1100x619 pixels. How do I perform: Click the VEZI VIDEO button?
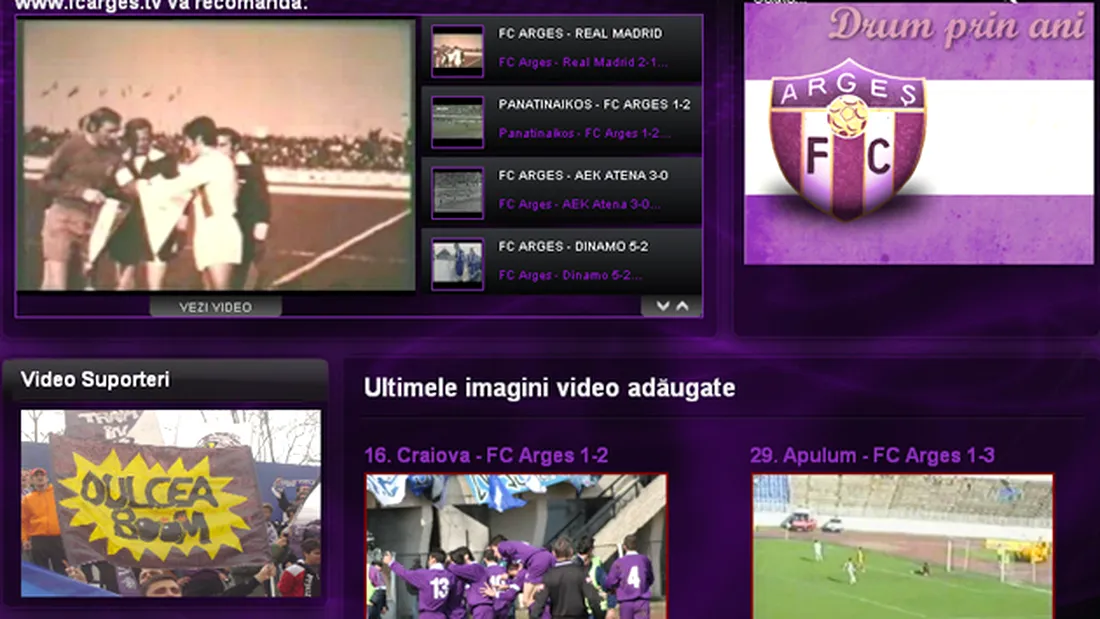click(x=215, y=307)
